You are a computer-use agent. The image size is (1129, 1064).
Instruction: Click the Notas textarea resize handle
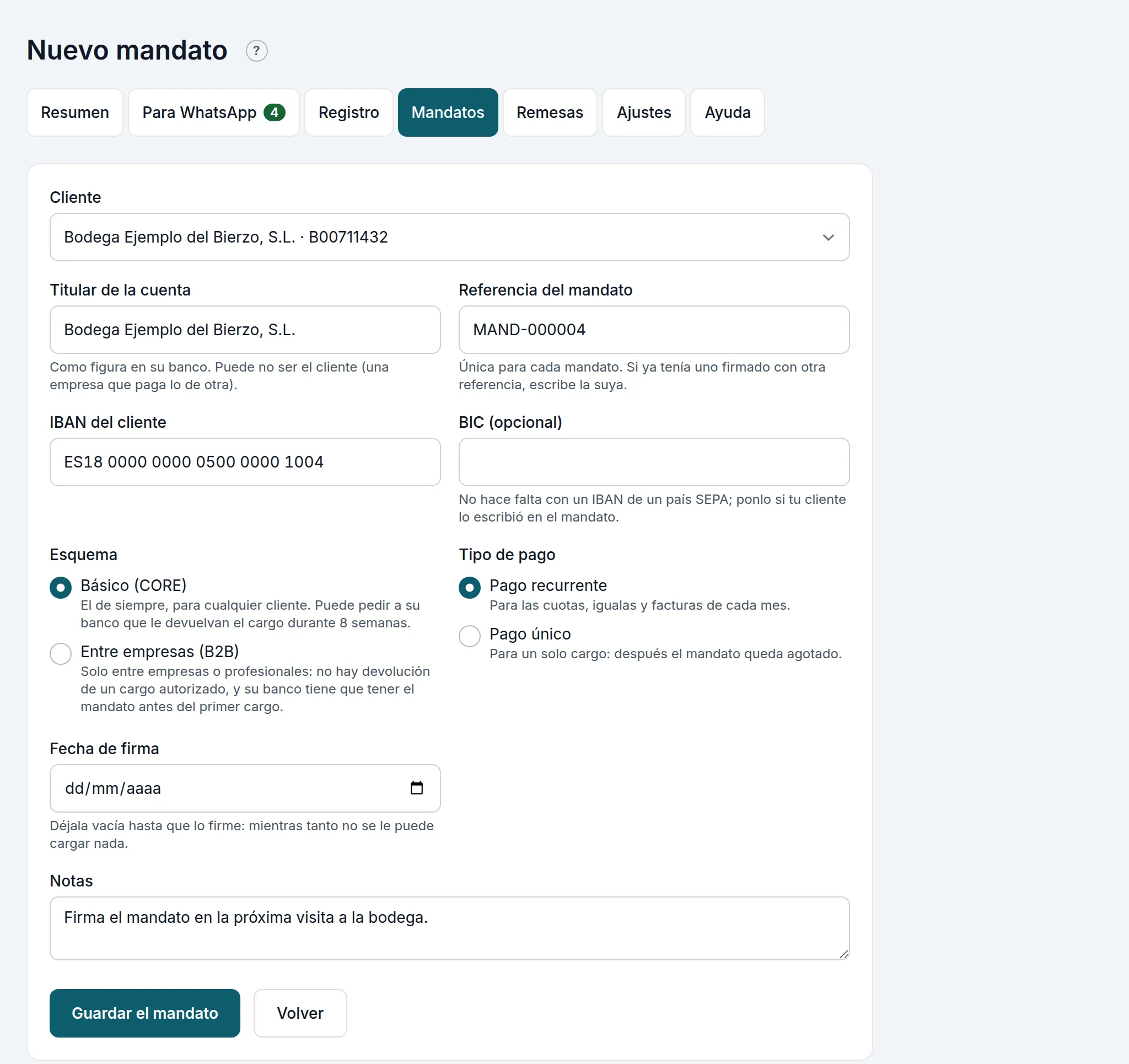tap(844, 954)
